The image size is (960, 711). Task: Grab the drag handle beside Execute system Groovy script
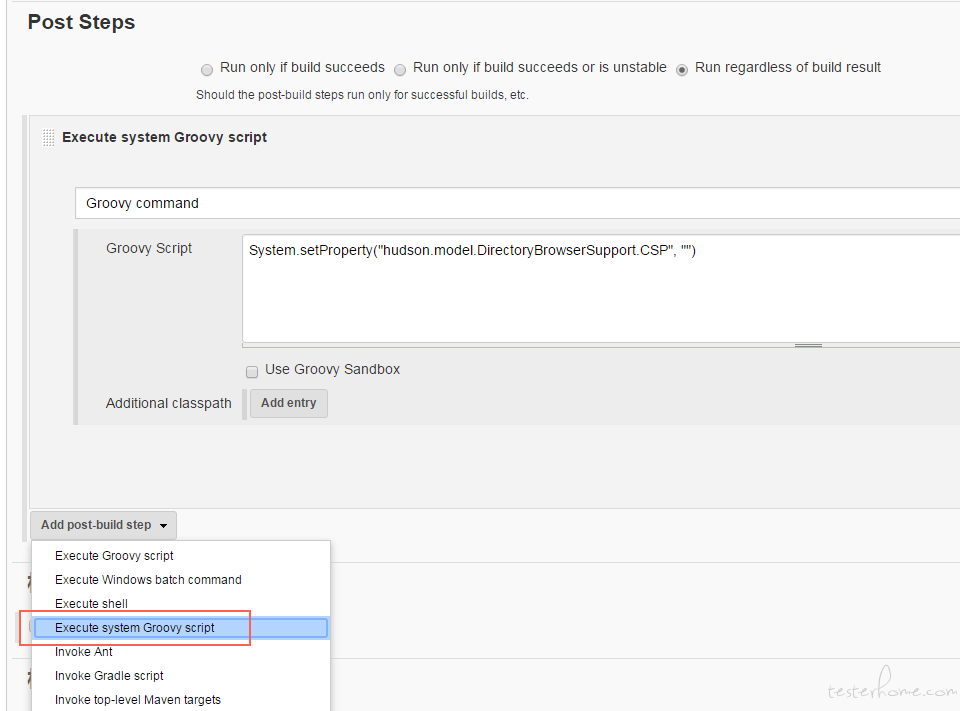pos(48,137)
